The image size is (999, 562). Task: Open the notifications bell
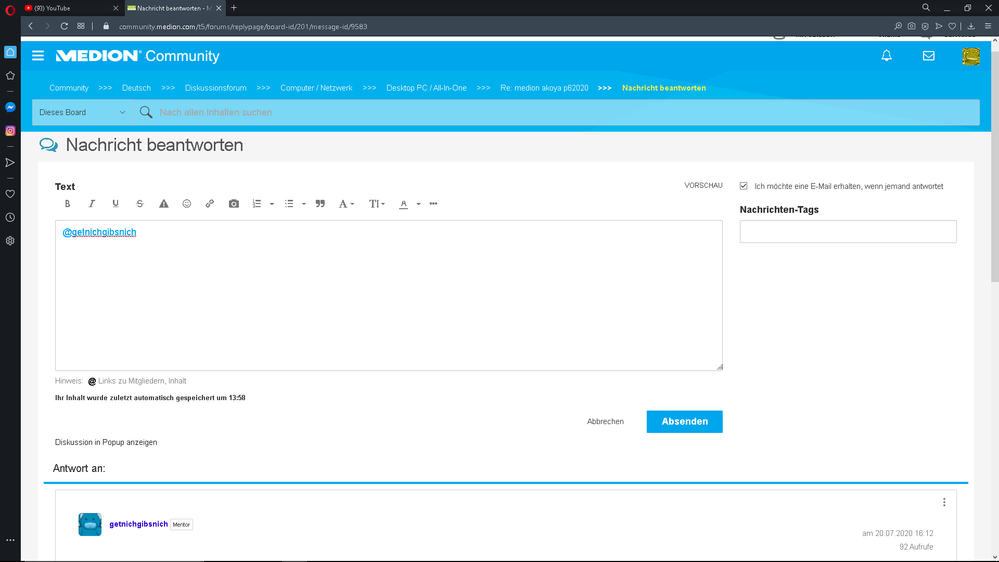[886, 56]
